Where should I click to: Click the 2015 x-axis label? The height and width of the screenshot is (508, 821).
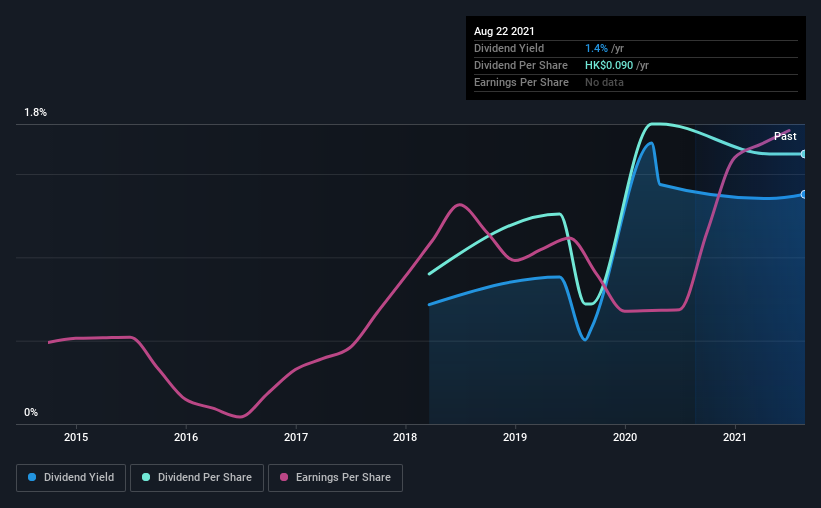coord(76,437)
